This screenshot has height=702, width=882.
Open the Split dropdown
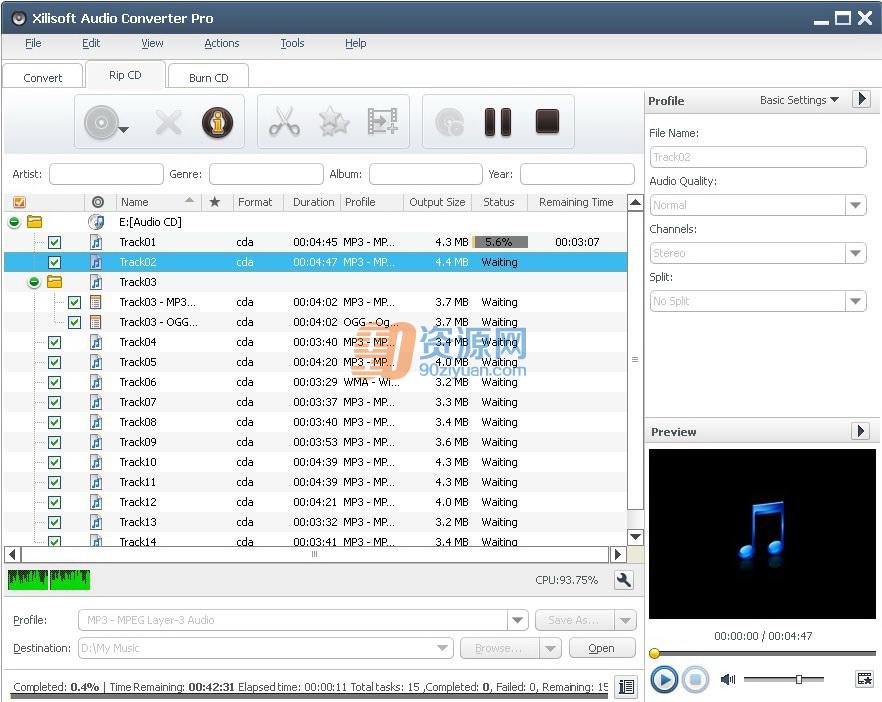(x=855, y=301)
